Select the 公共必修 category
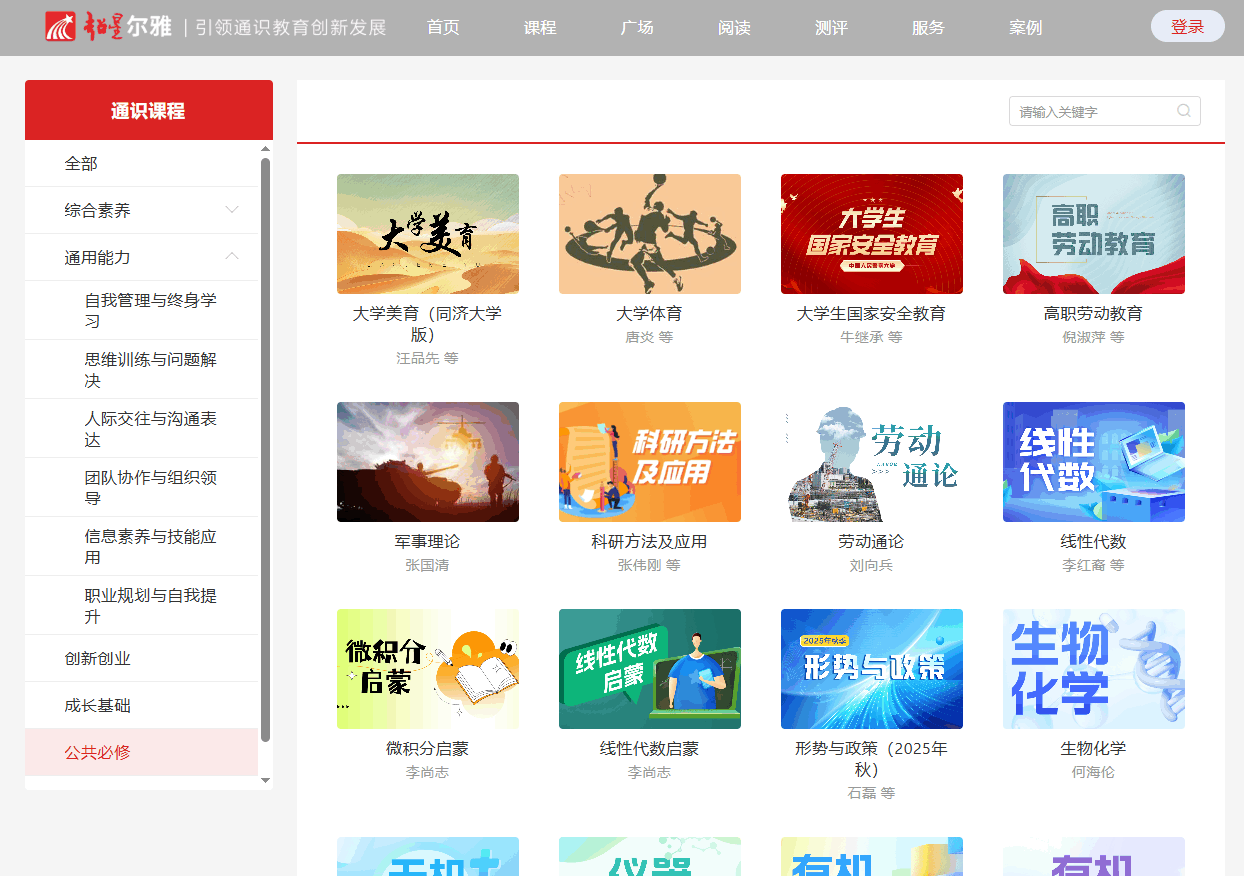Screen dimensions: 1244x876 [98, 752]
